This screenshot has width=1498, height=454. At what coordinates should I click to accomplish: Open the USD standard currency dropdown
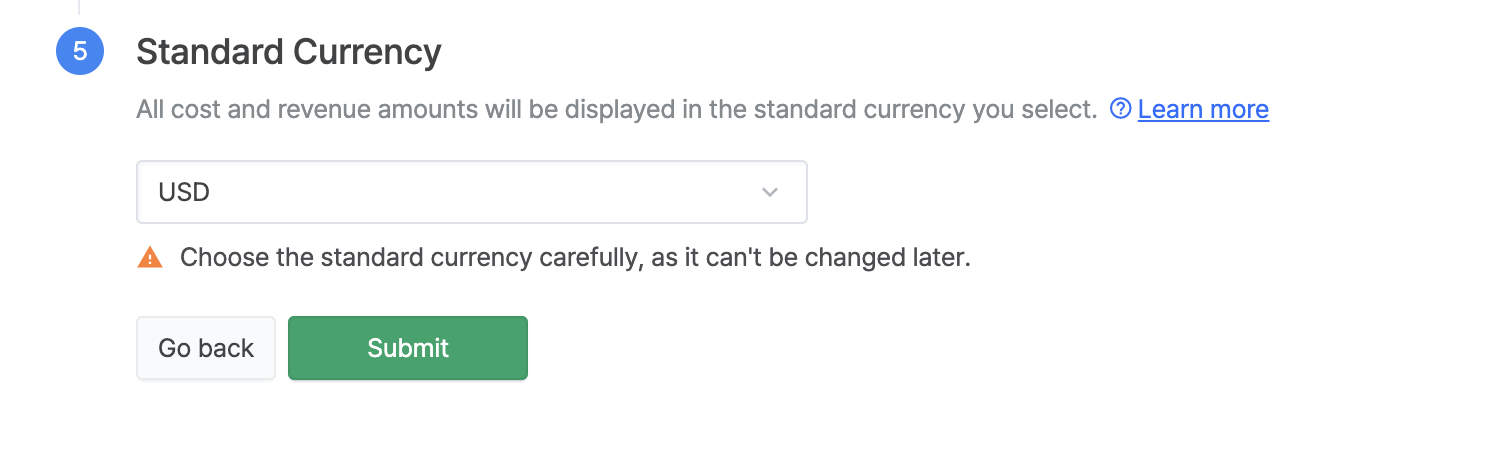point(472,192)
